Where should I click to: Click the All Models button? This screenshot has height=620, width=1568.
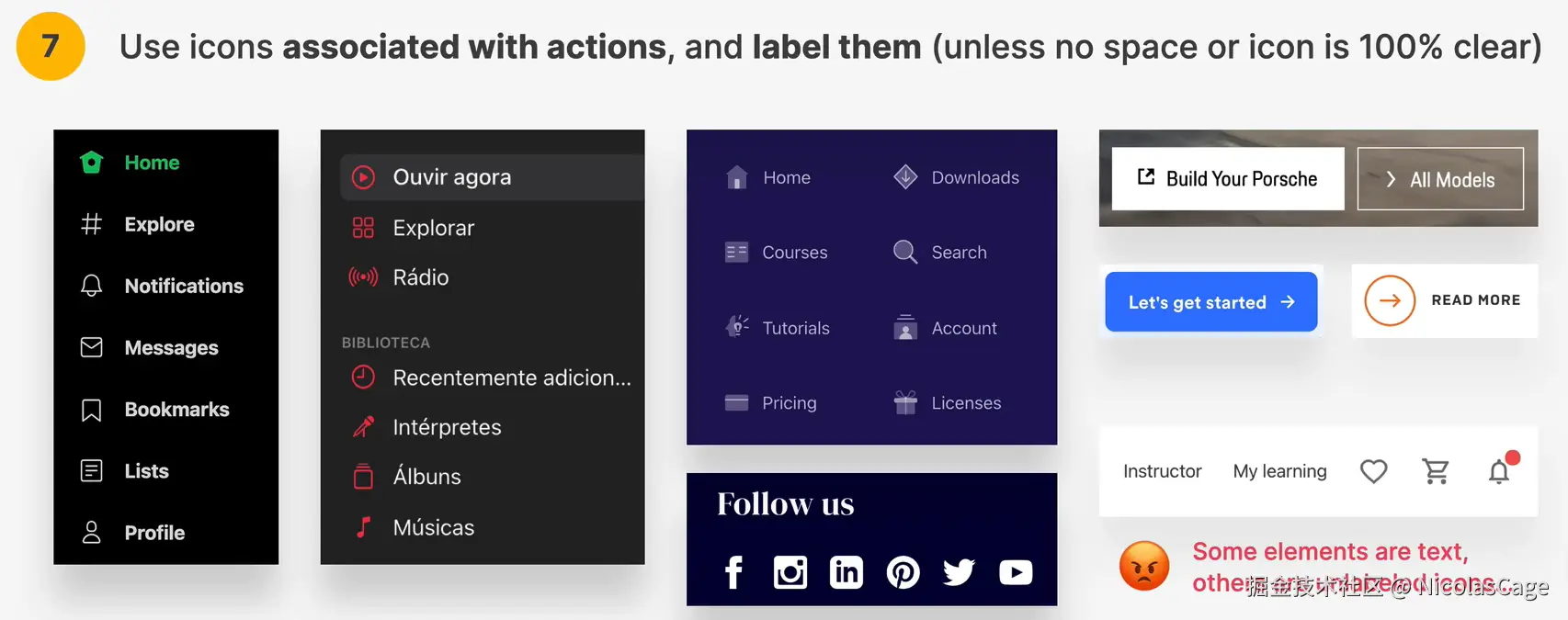[x=1440, y=178]
